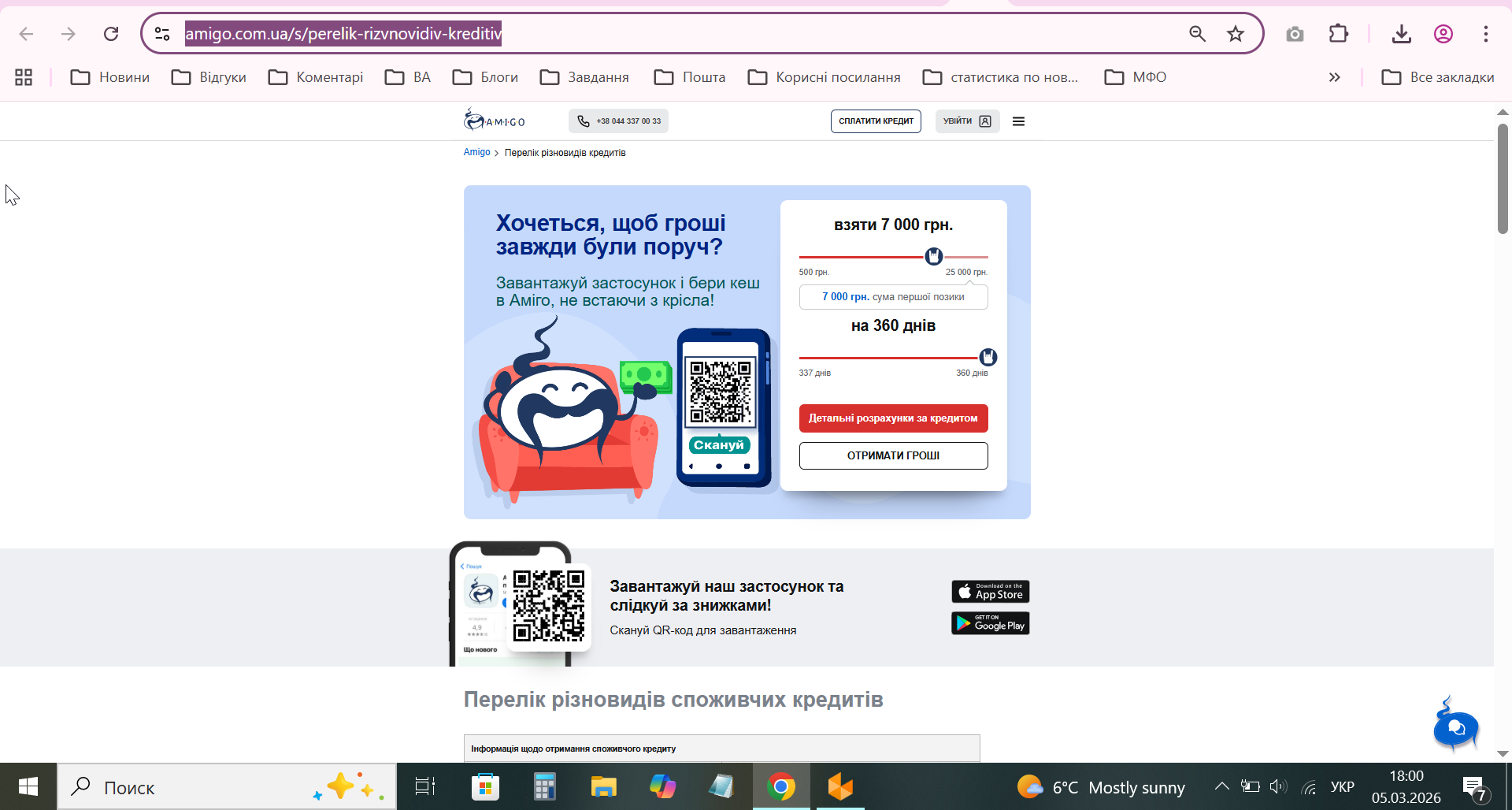Image resolution: width=1512 pixels, height=810 pixels.
Task: Click the Amigo breadcrumb link
Action: tap(476, 152)
